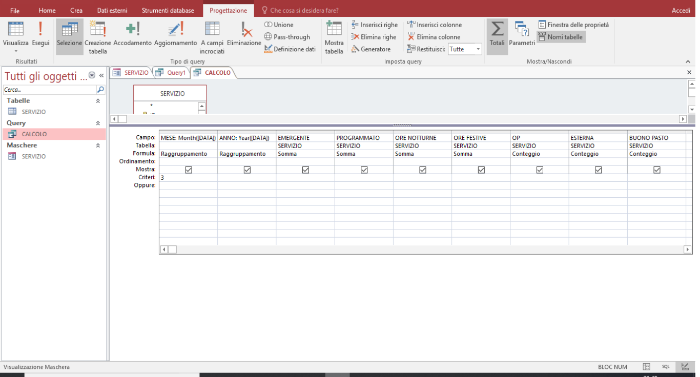Open the Parametri dialog
Image resolution: width=700 pixels, height=377 pixels.
tap(522, 34)
